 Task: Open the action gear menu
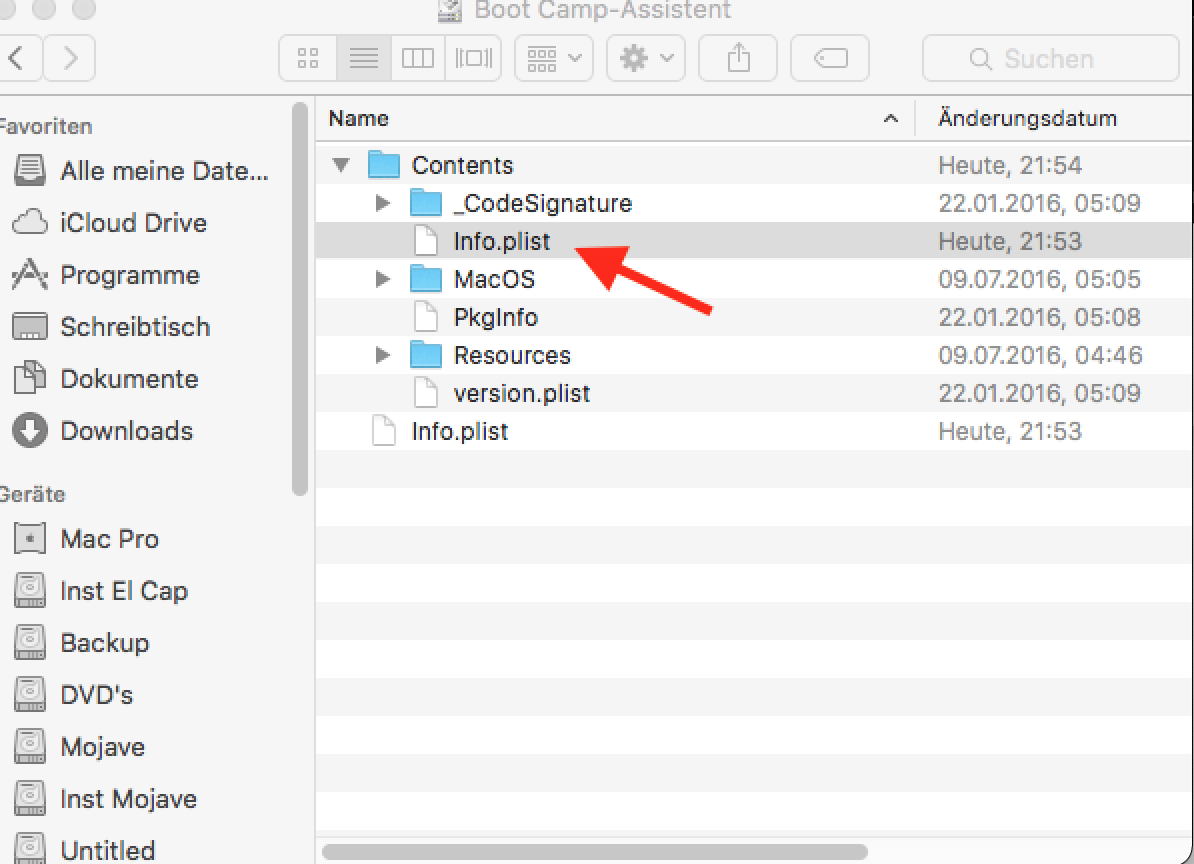645,59
